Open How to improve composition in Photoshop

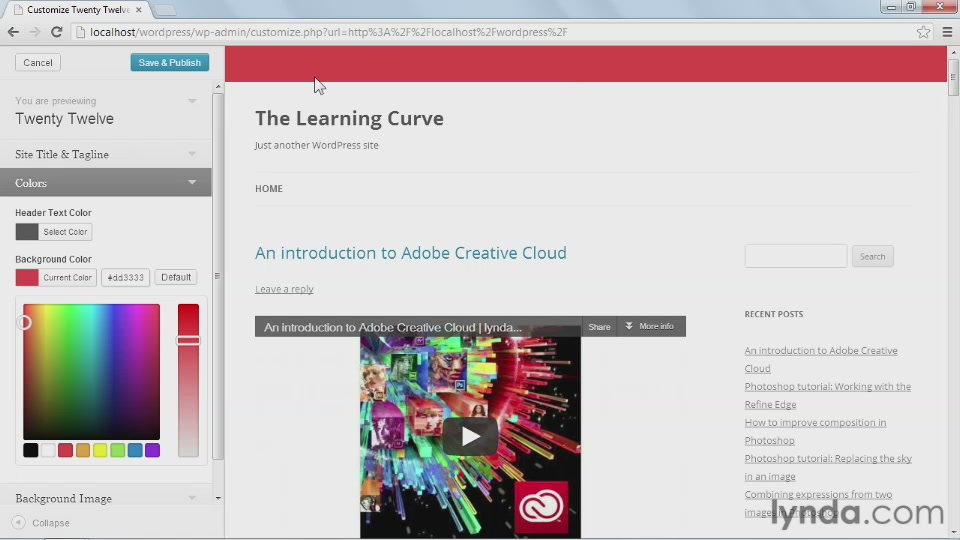tap(815, 431)
